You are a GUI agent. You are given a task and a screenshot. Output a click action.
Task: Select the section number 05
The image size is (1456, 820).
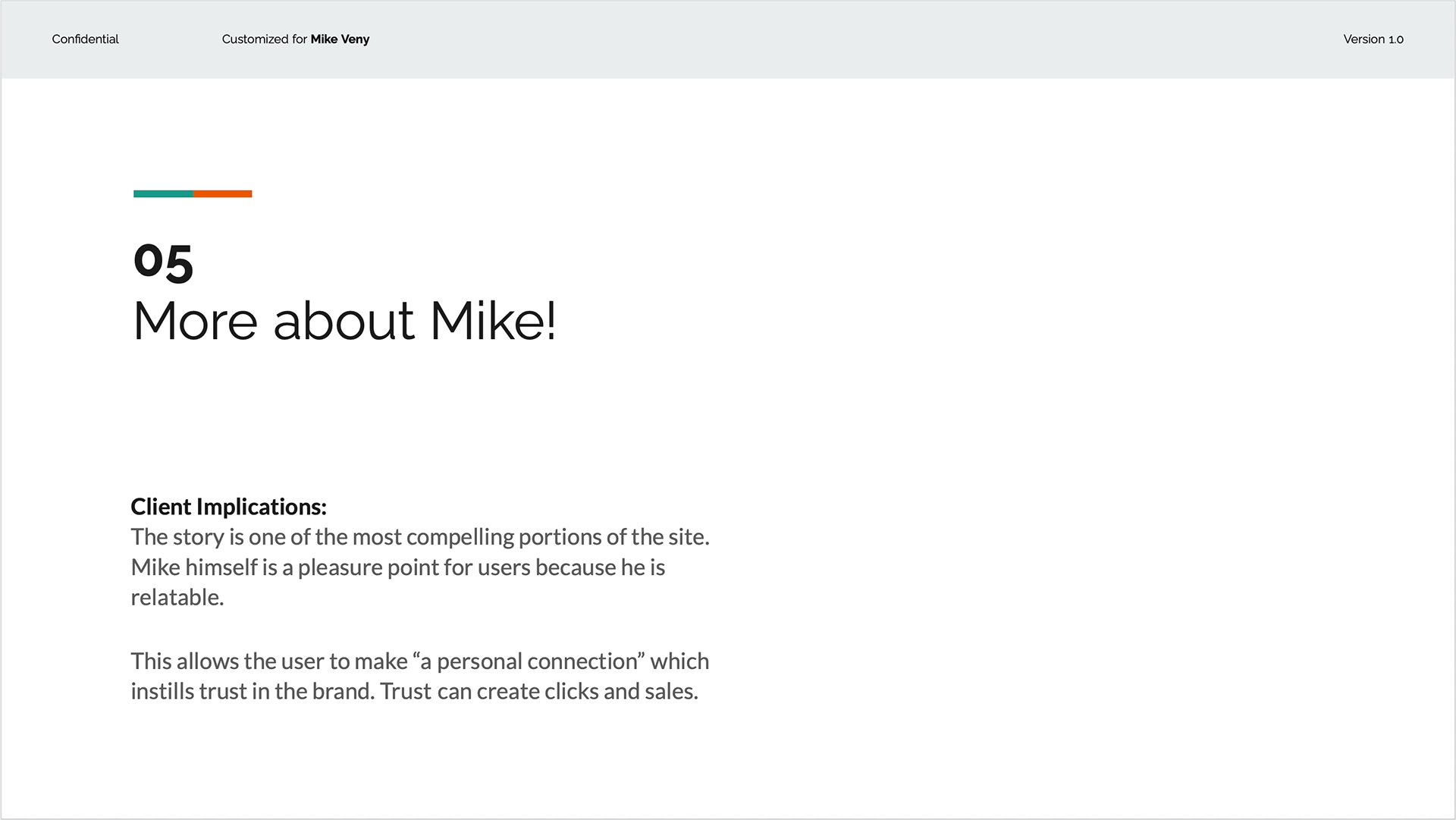[163, 262]
